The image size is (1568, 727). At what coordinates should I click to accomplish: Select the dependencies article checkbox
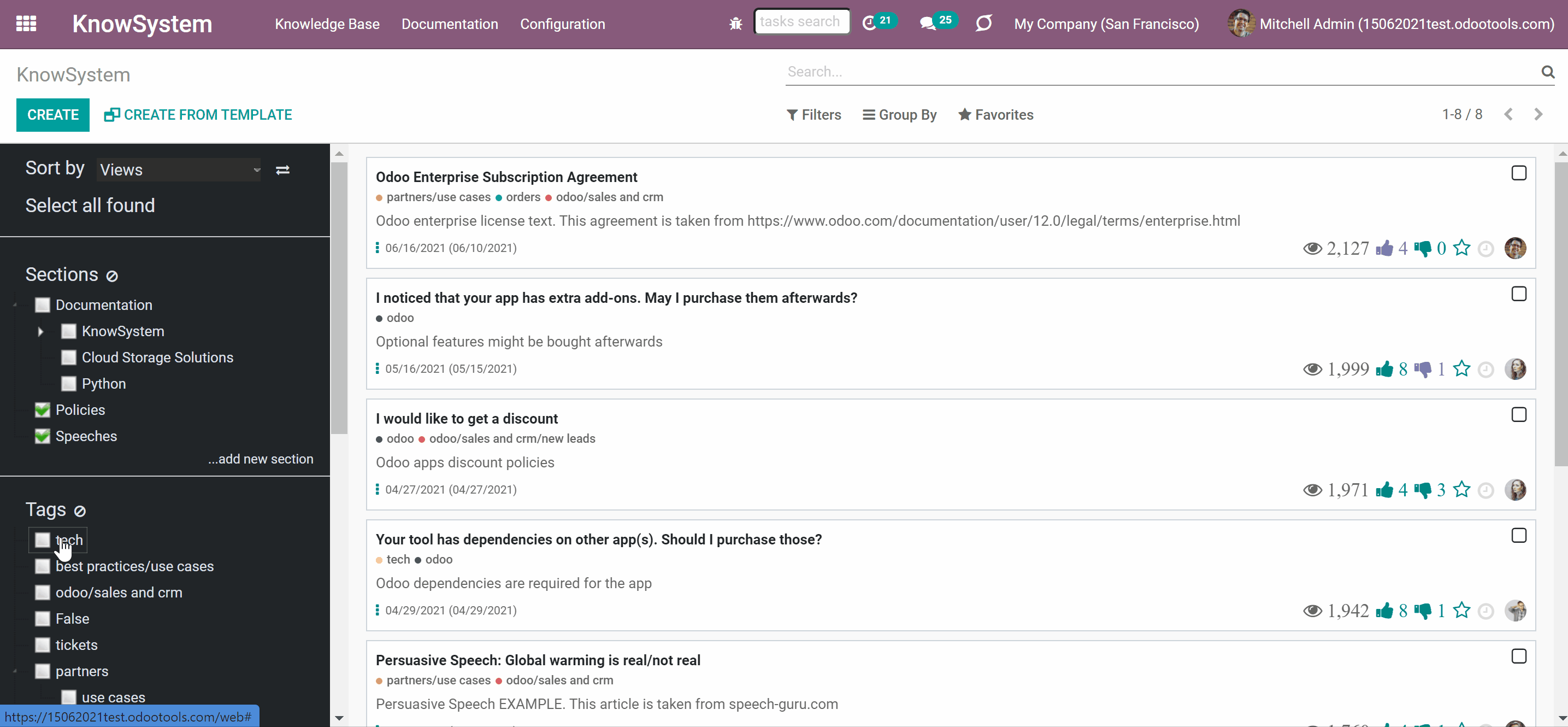pos(1519,535)
